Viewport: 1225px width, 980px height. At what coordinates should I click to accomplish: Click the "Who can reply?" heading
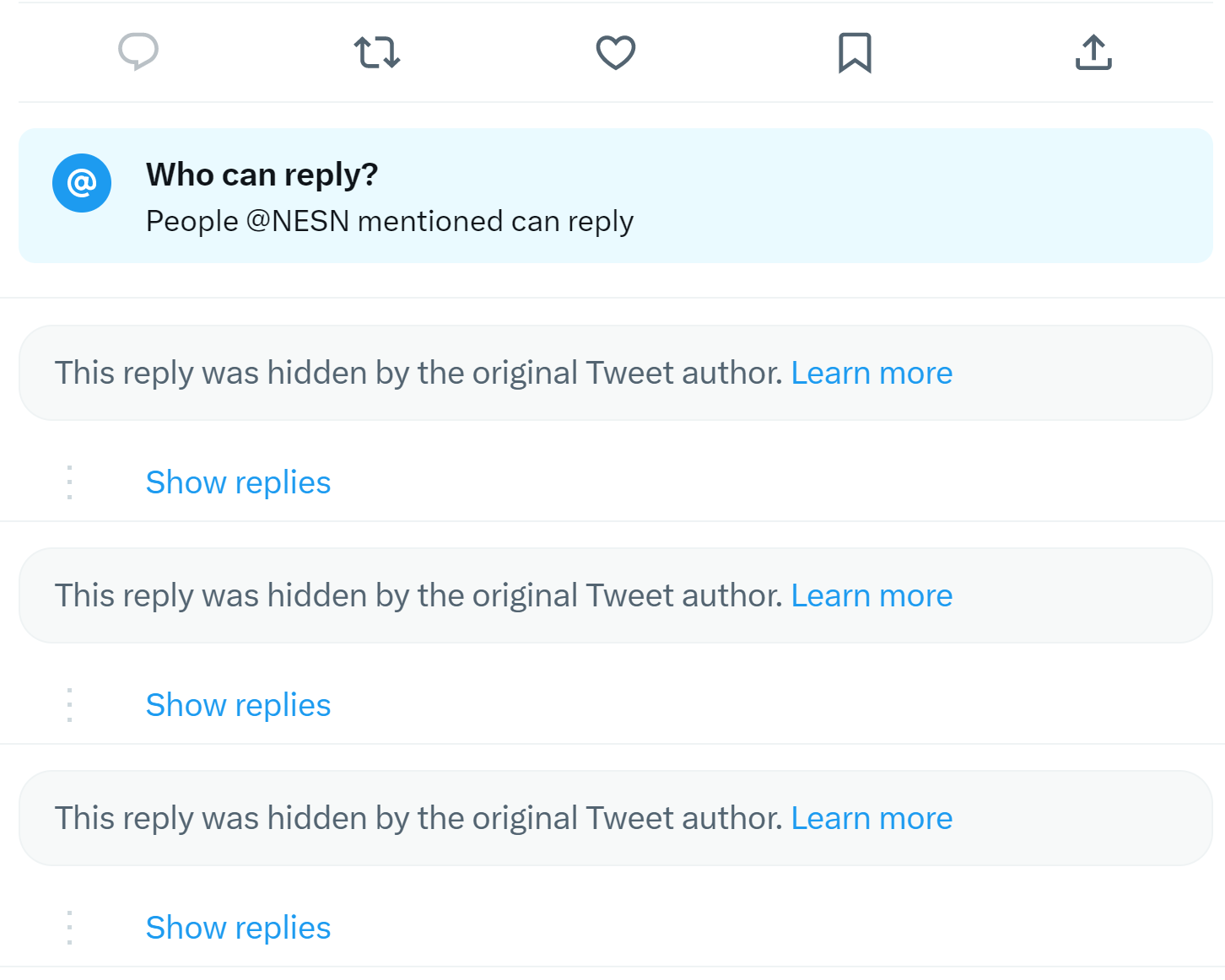point(262,175)
